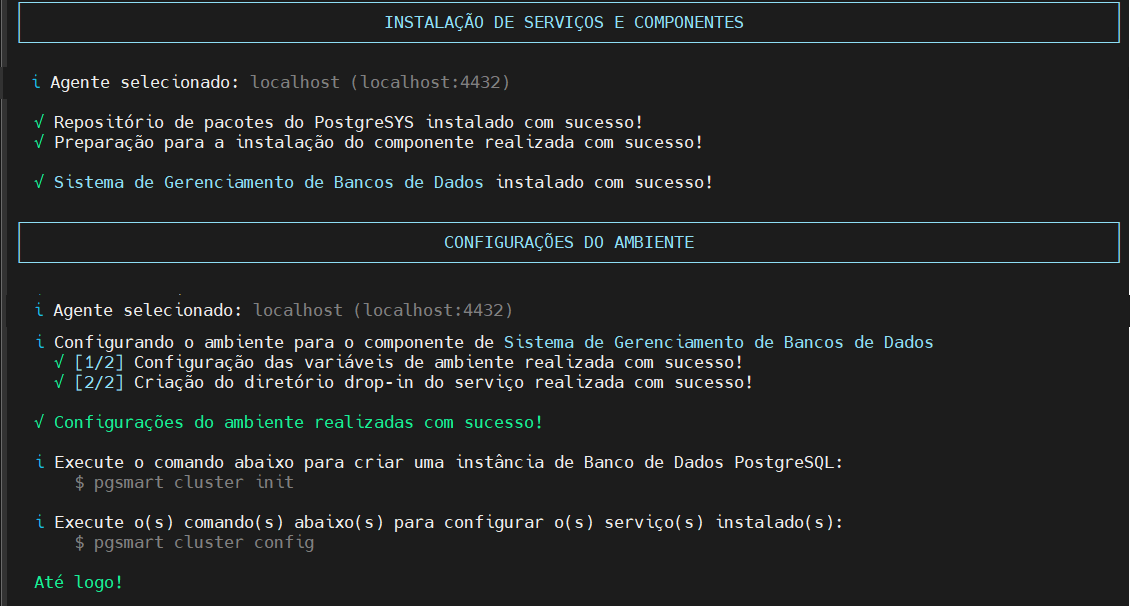Click the info icon beside 'Execute o(s) comando(s)'

click(39, 522)
